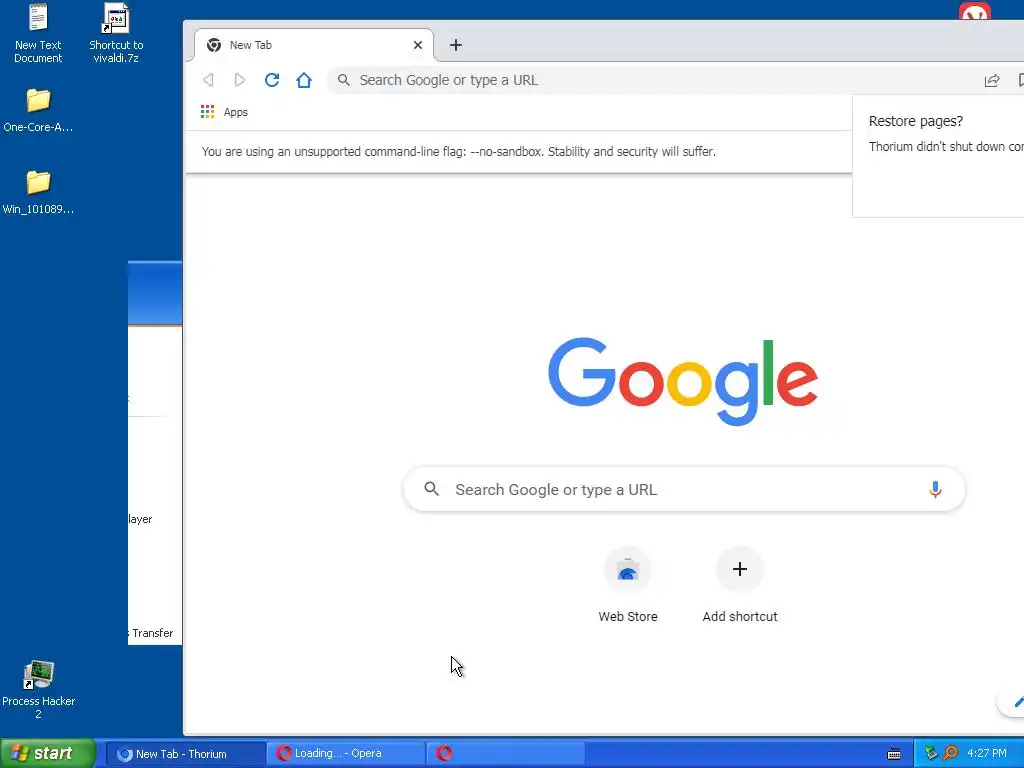Switch to Loading... - Opera taskbar button

[x=345, y=754]
